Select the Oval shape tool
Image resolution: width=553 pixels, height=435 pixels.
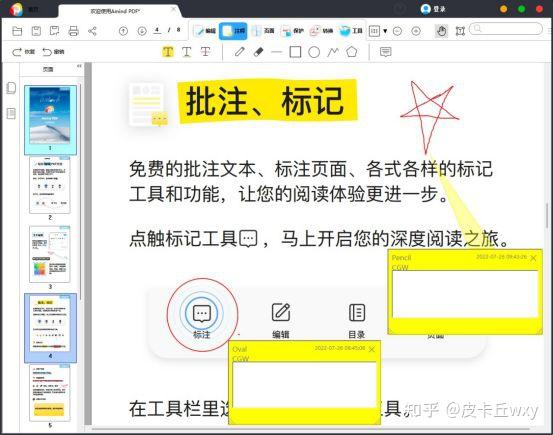coord(314,52)
